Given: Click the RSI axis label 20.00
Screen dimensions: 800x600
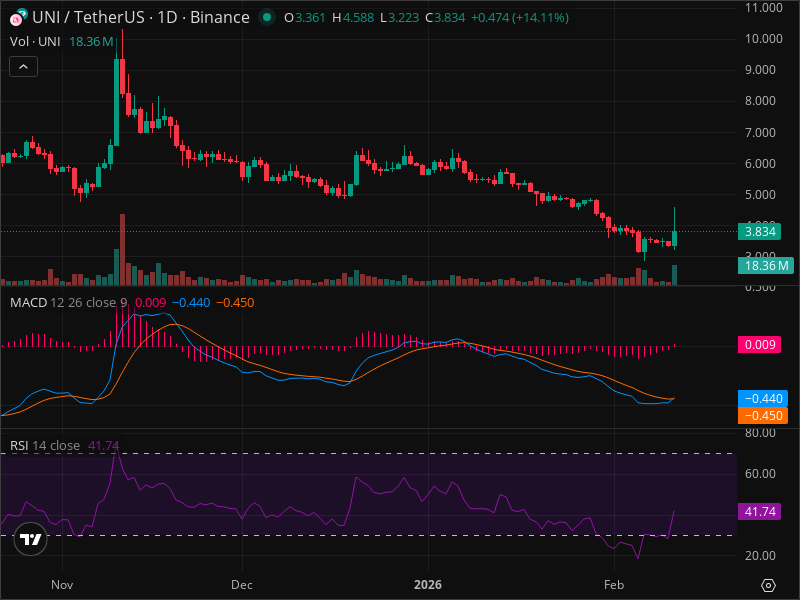Looking at the screenshot, I should coord(760,556).
